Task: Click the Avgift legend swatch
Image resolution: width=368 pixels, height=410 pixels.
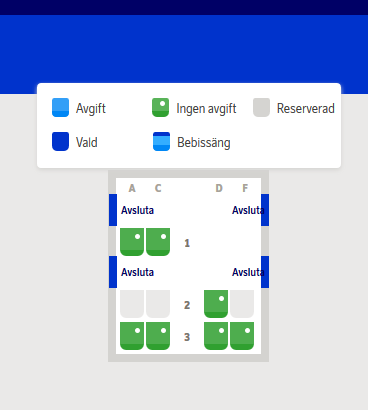Action: tap(60, 107)
